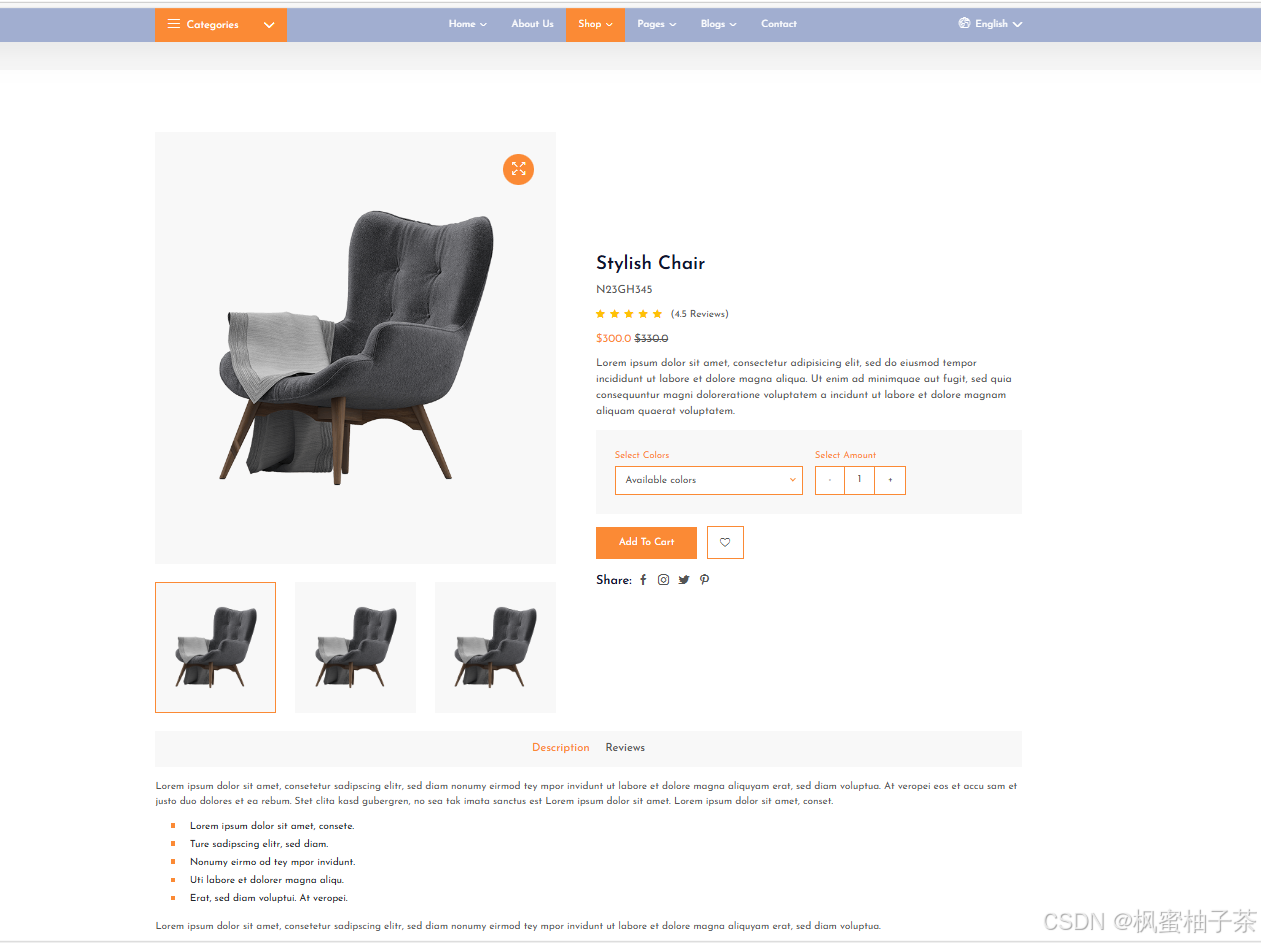
Task: Open the Home menu
Action: pos(467,24)
